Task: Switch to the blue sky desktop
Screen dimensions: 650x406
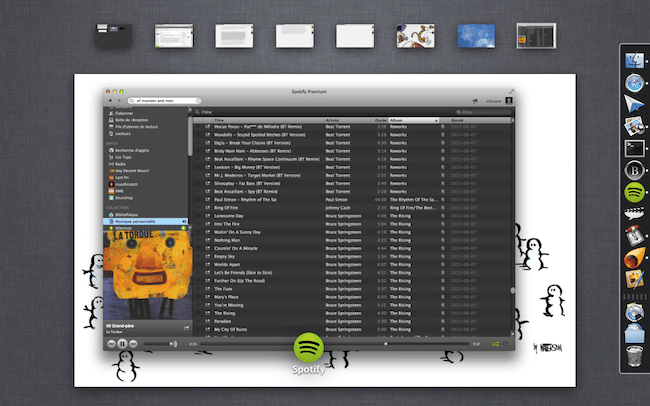Action: (x=476, y=36)
